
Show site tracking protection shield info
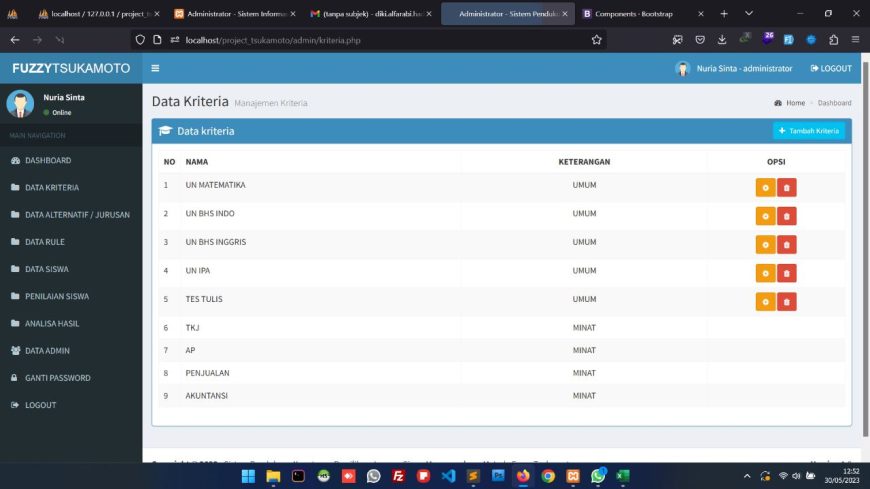tap(140, 40)
